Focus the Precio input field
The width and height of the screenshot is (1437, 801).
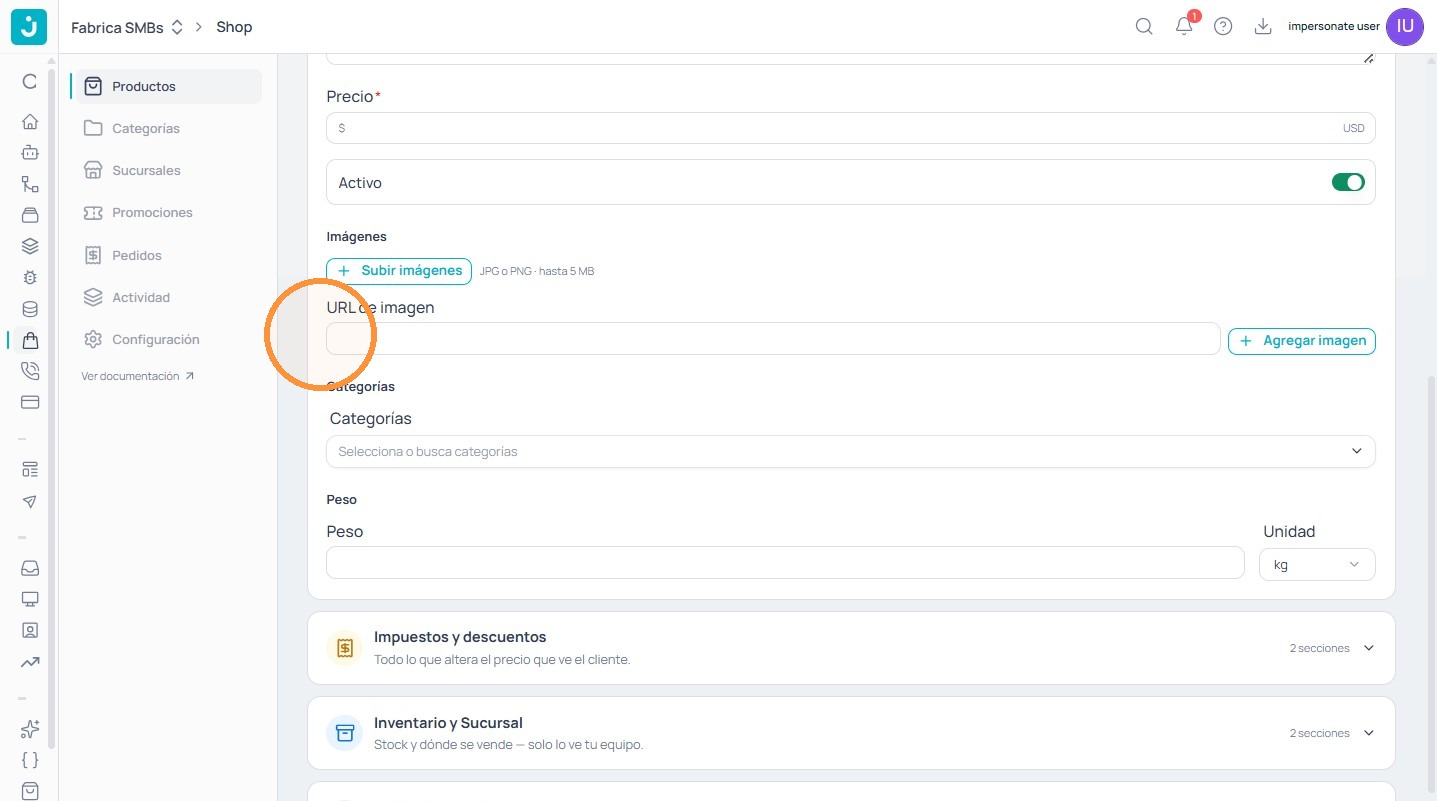click(x=850, y=128)
